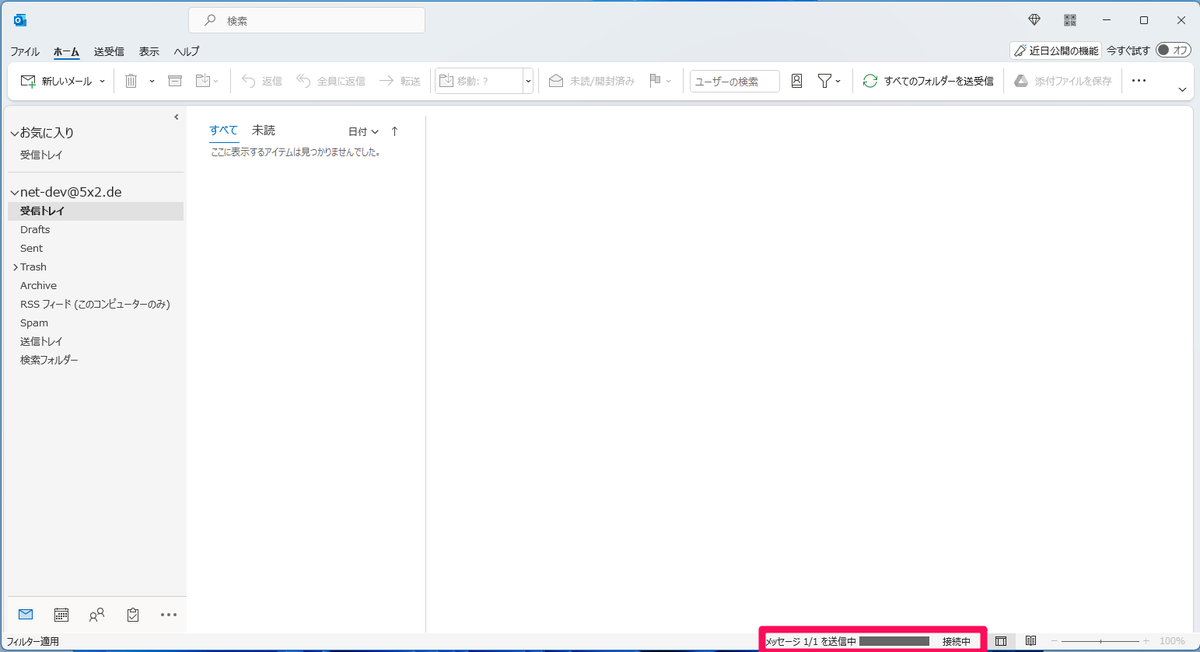
Task: Open the ヘルプ tab
Action: click(186, 51)
